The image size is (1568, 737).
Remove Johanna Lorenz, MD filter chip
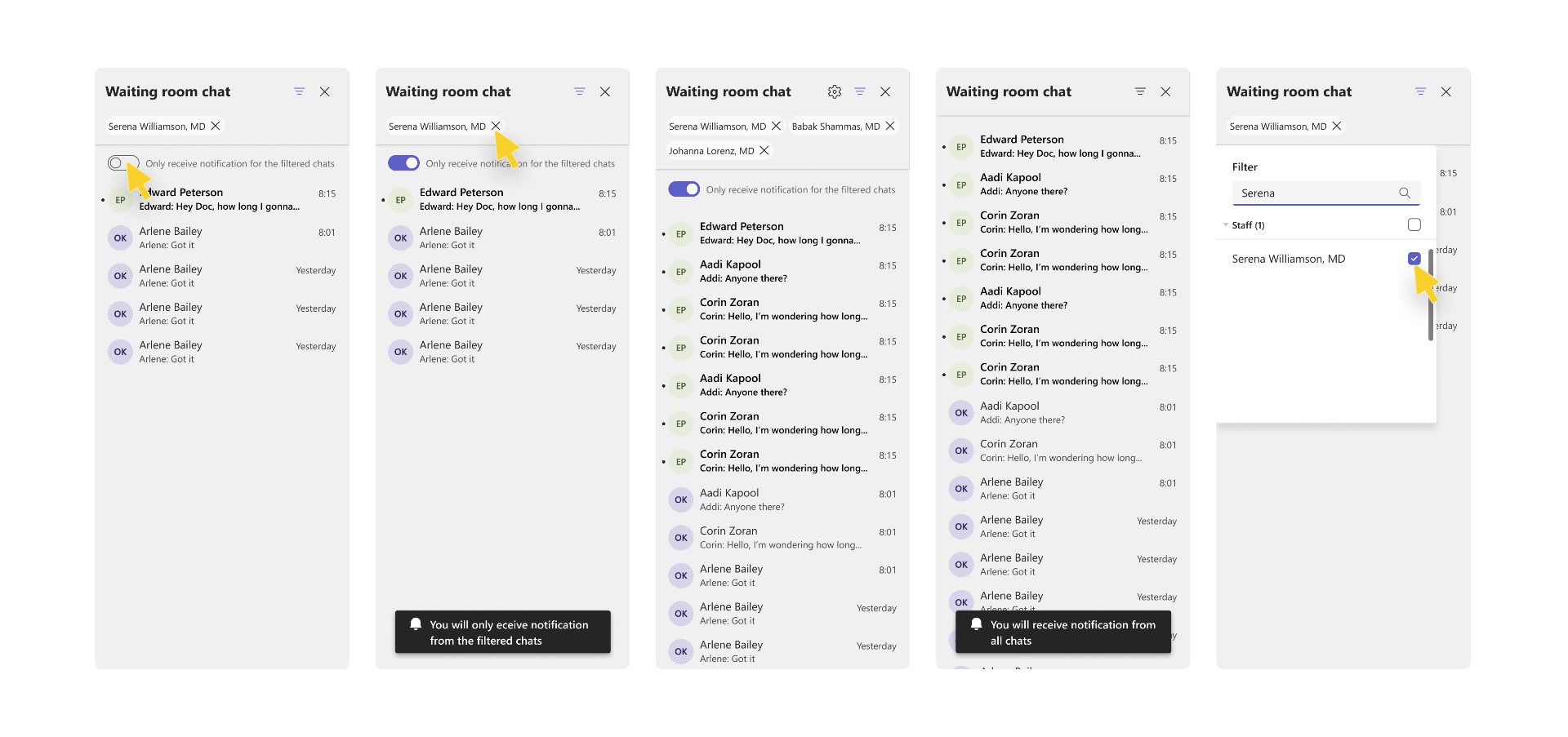pos(764,150)
